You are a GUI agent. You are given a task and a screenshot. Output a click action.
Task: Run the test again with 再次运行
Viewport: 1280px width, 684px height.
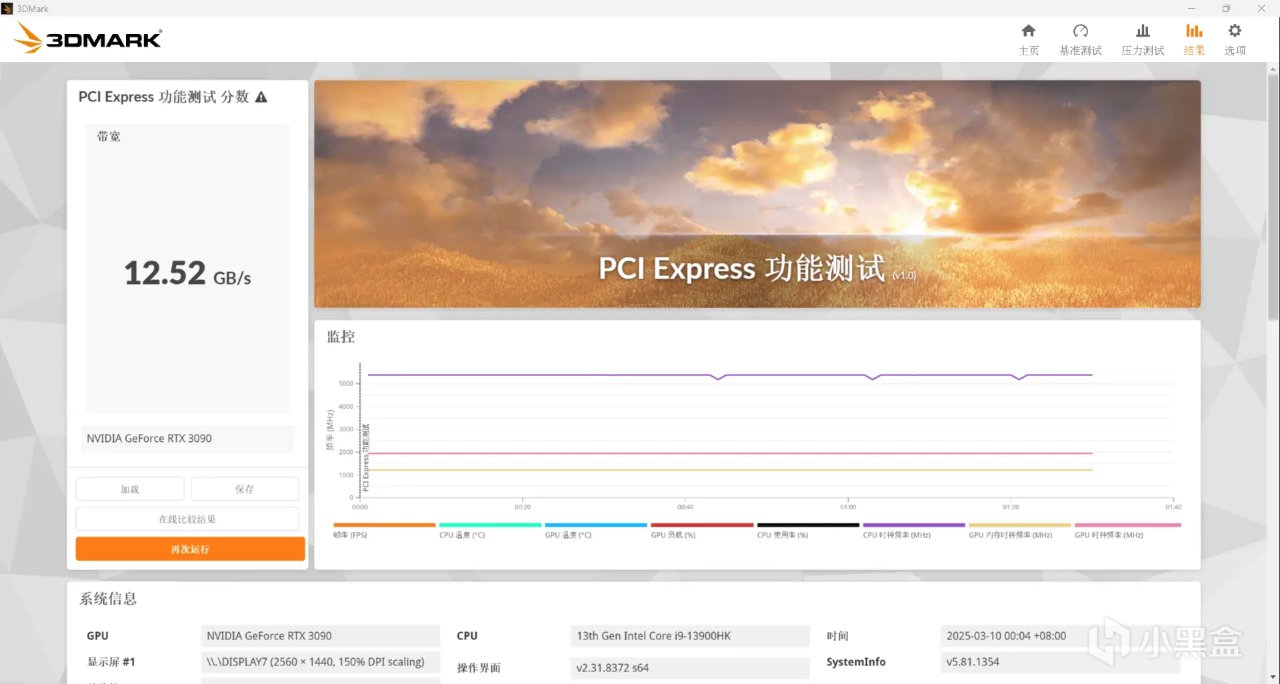tap(190, 549)
